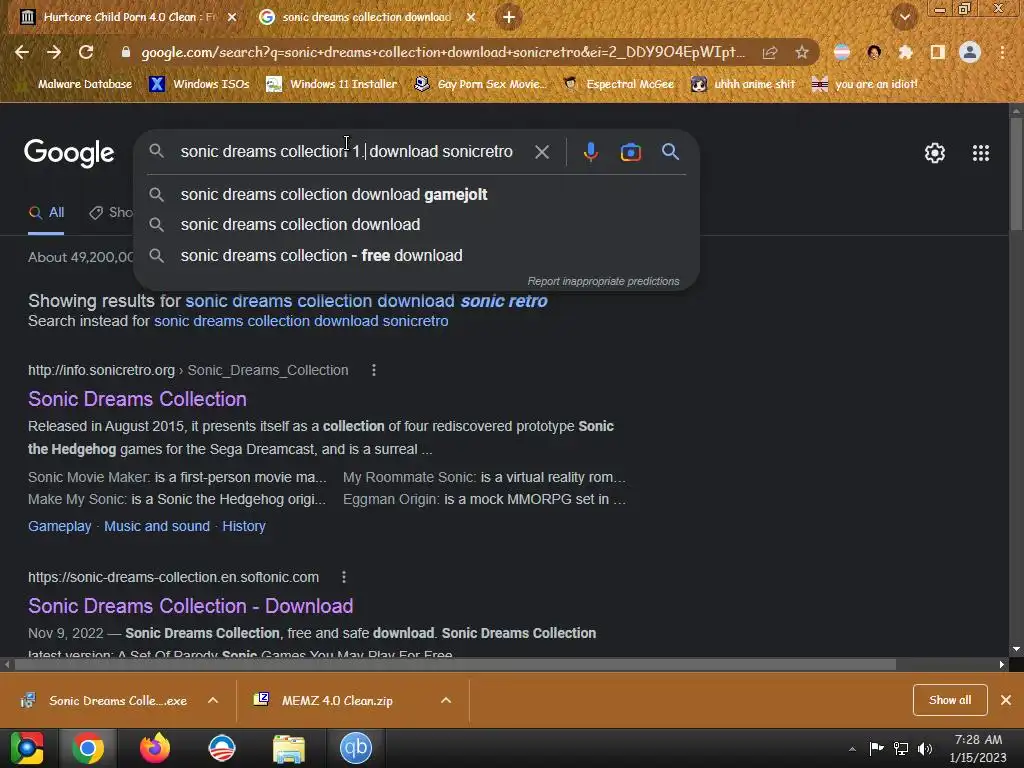
Task: Start a voice search with microphone
Action: tap(590, 152)
